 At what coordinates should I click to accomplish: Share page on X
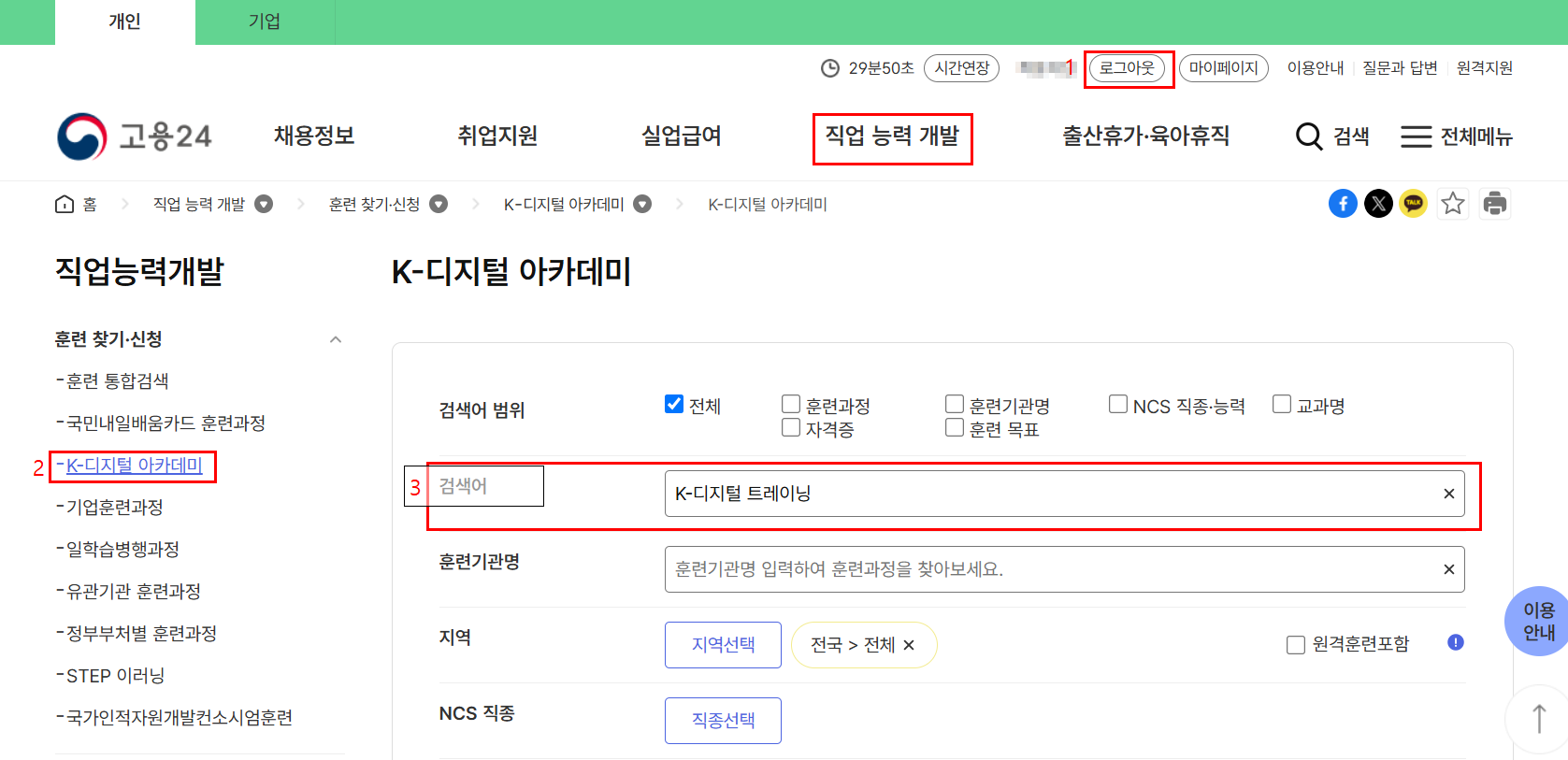coord(1378,204)
